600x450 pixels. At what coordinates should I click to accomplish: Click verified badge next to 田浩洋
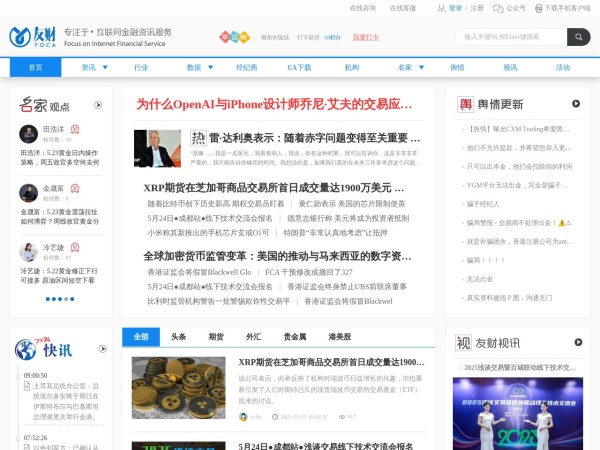[75, 129]
